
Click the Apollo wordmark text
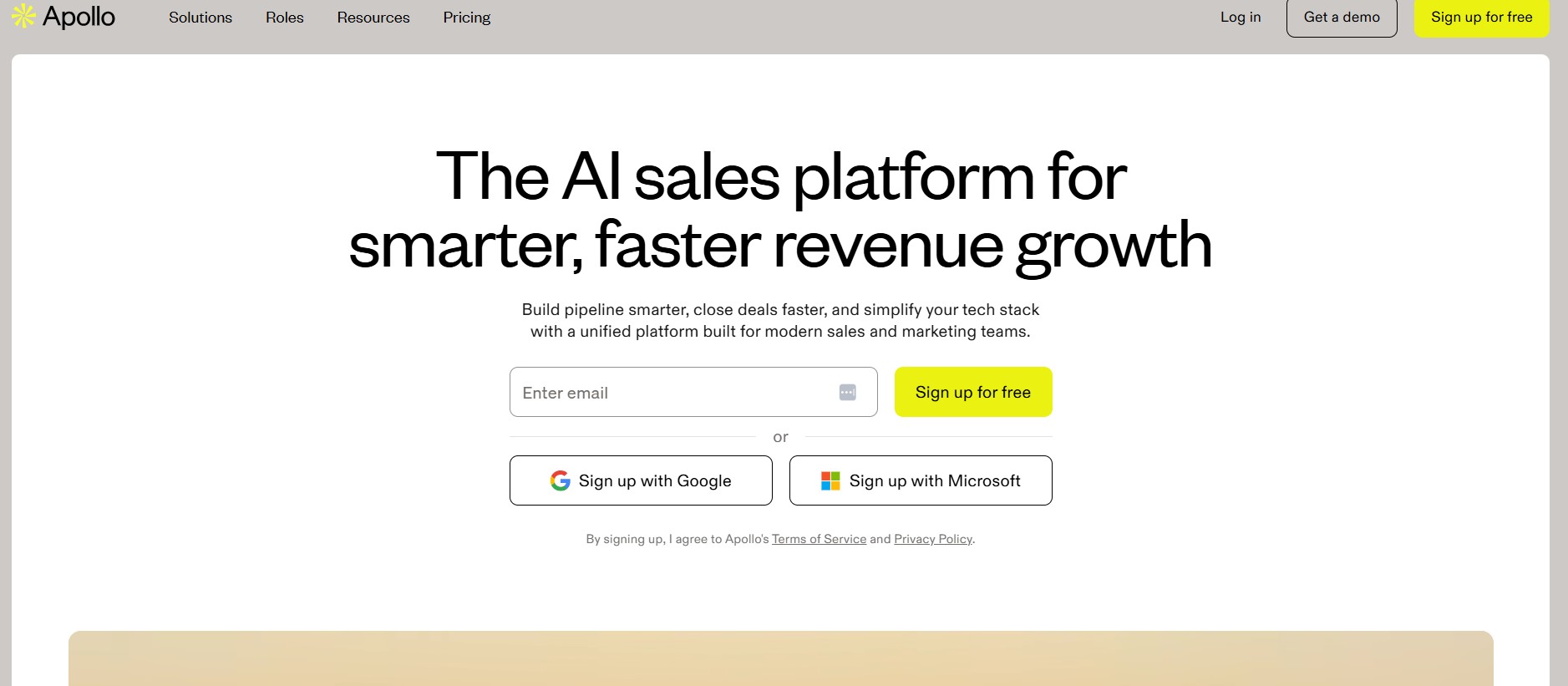click(79, 17)
